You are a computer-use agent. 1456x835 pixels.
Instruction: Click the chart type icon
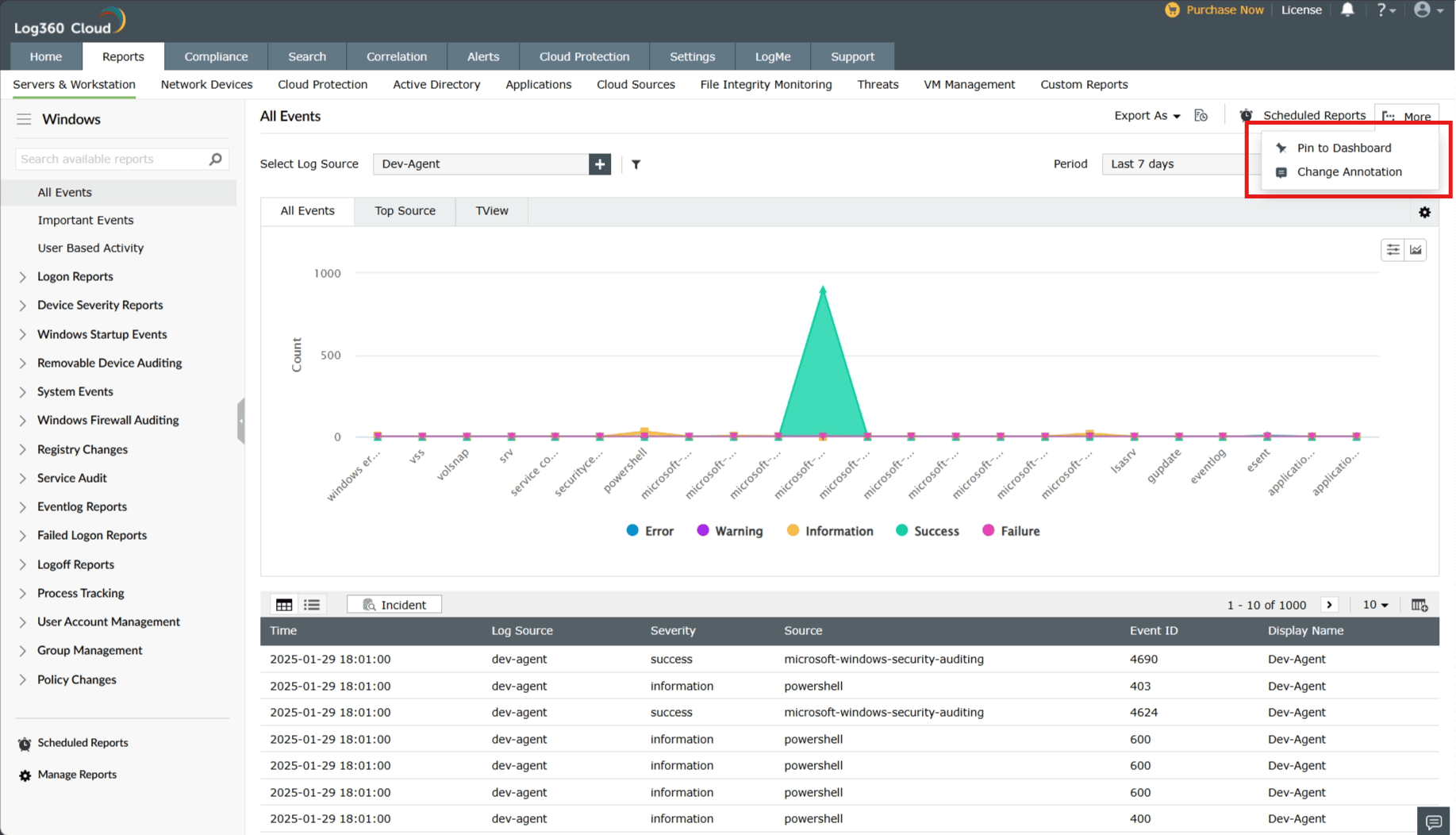tap(1416, 250)
